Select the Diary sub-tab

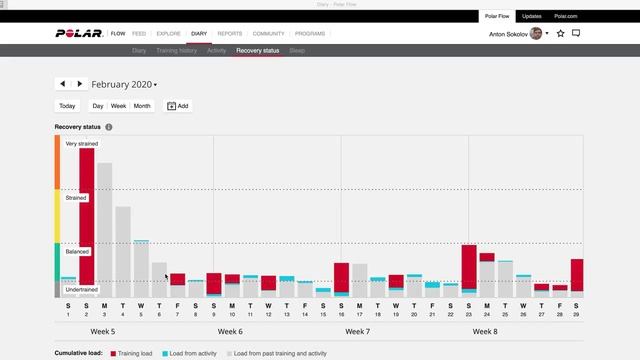(139, 51)
